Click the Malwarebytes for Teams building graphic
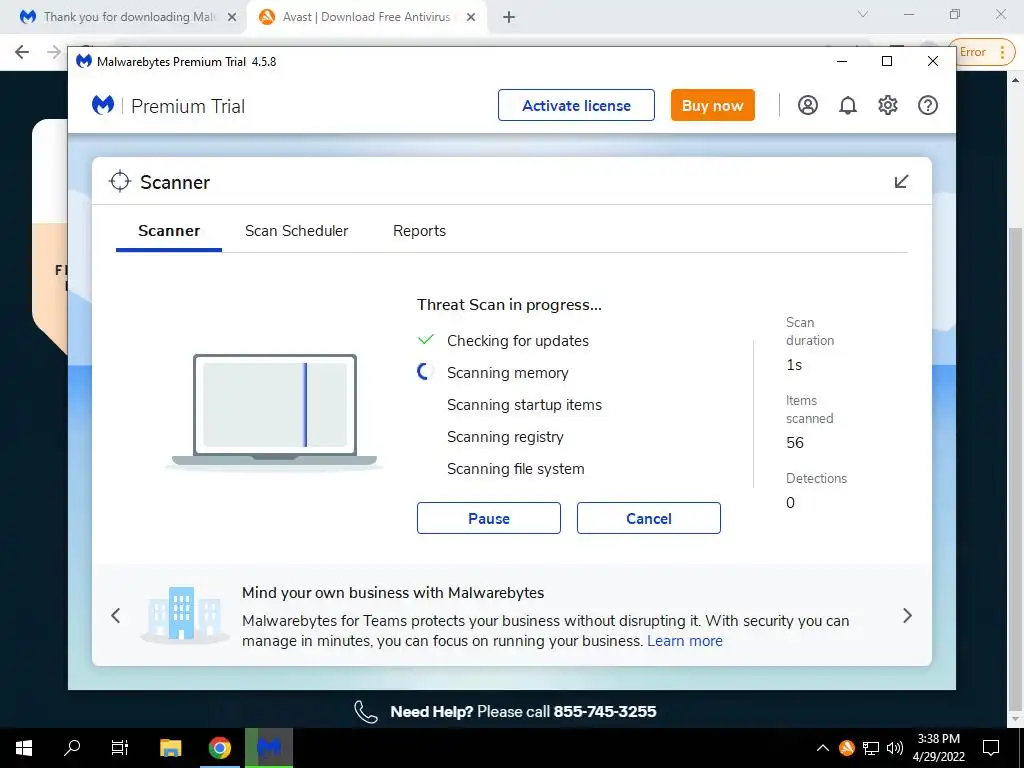Image resolution: width=1024 pixels, height=768 pixels. tap(184, 614)
